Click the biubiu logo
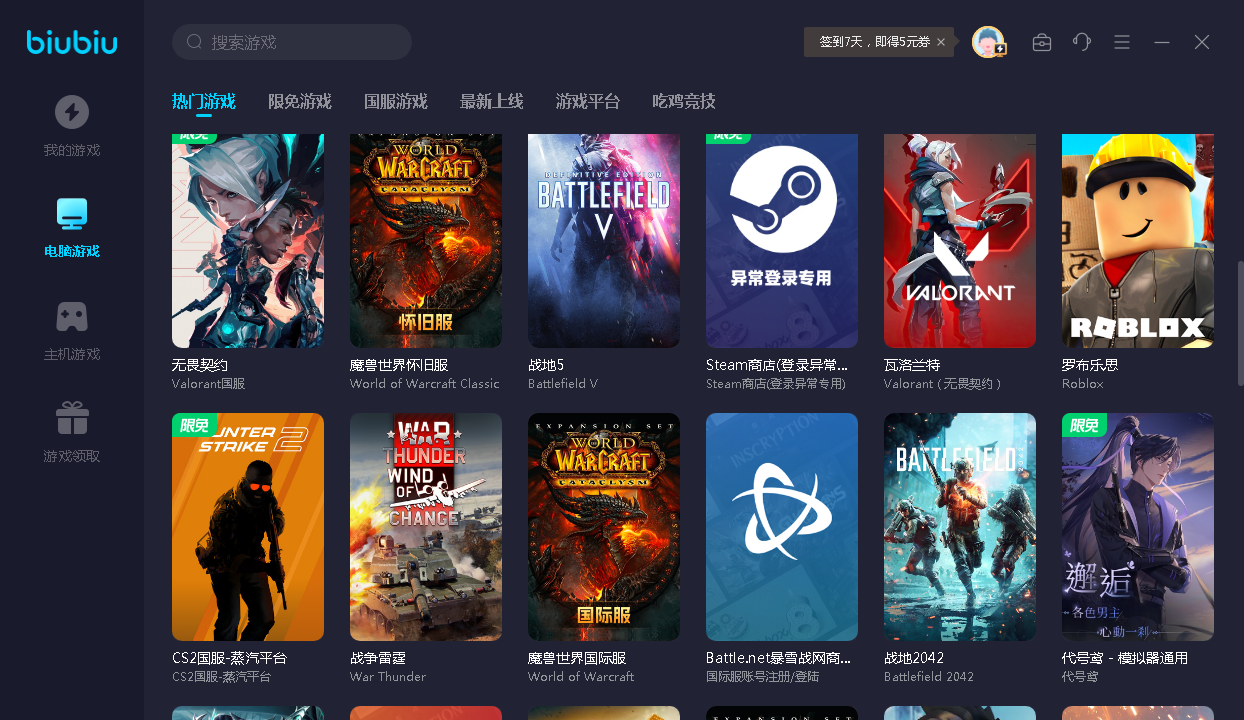 (x=72, y=42)
